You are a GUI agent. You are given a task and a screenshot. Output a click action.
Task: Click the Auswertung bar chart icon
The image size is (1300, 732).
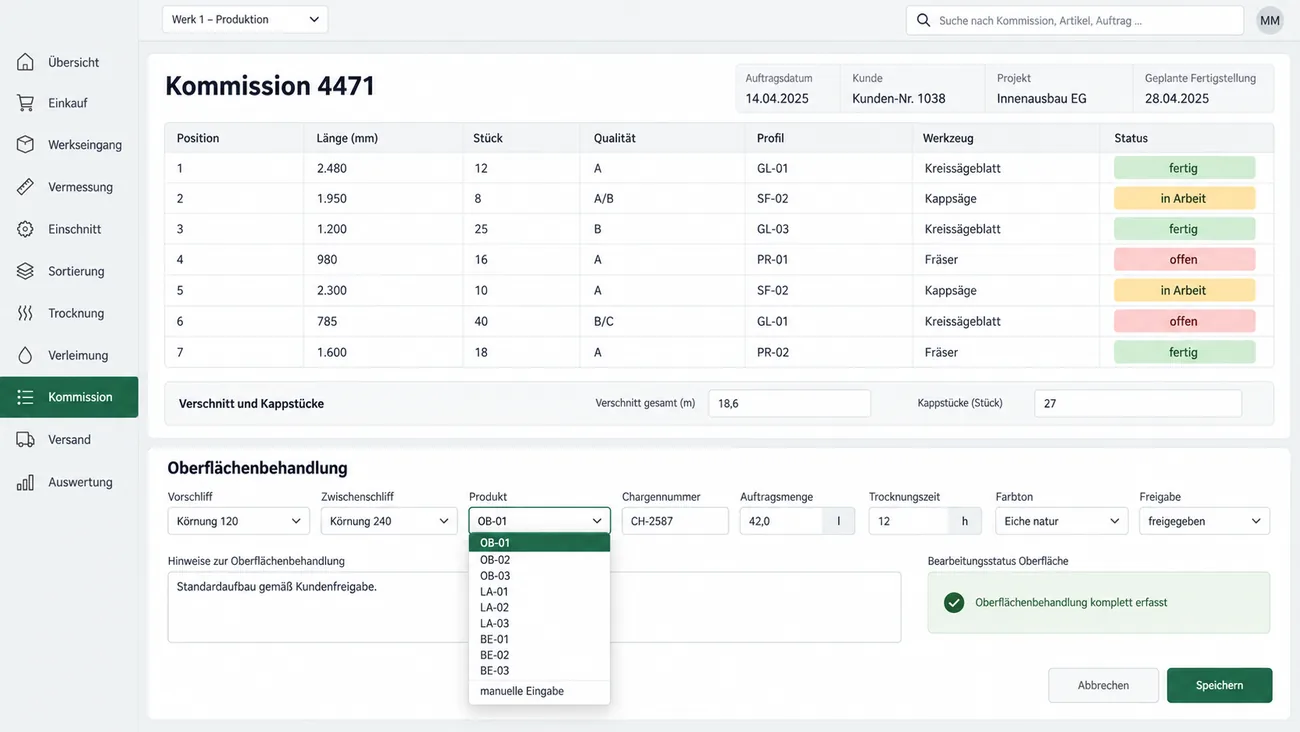[x=25, y=482]
